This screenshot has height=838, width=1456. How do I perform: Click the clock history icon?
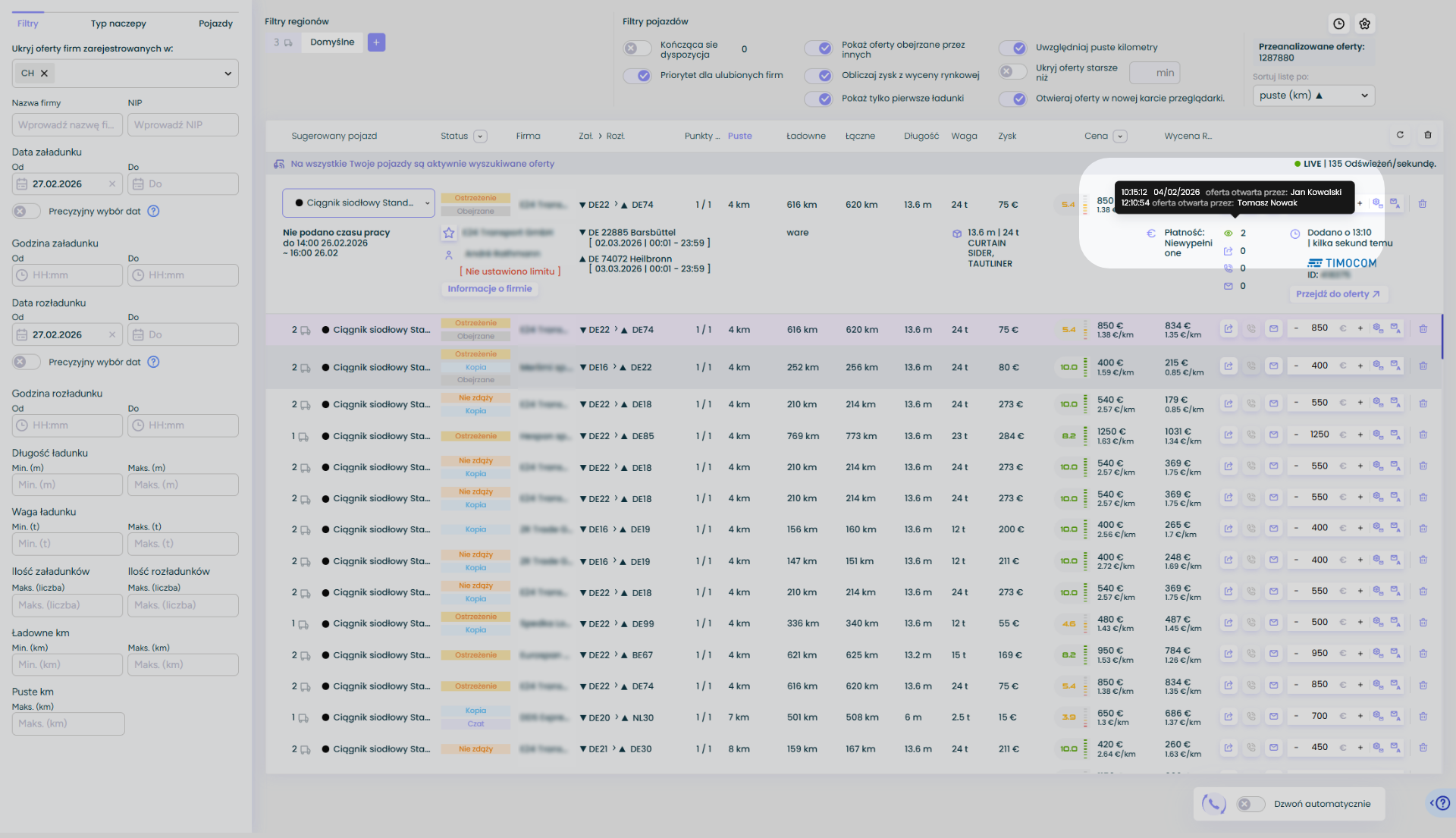pos(1339,24)
